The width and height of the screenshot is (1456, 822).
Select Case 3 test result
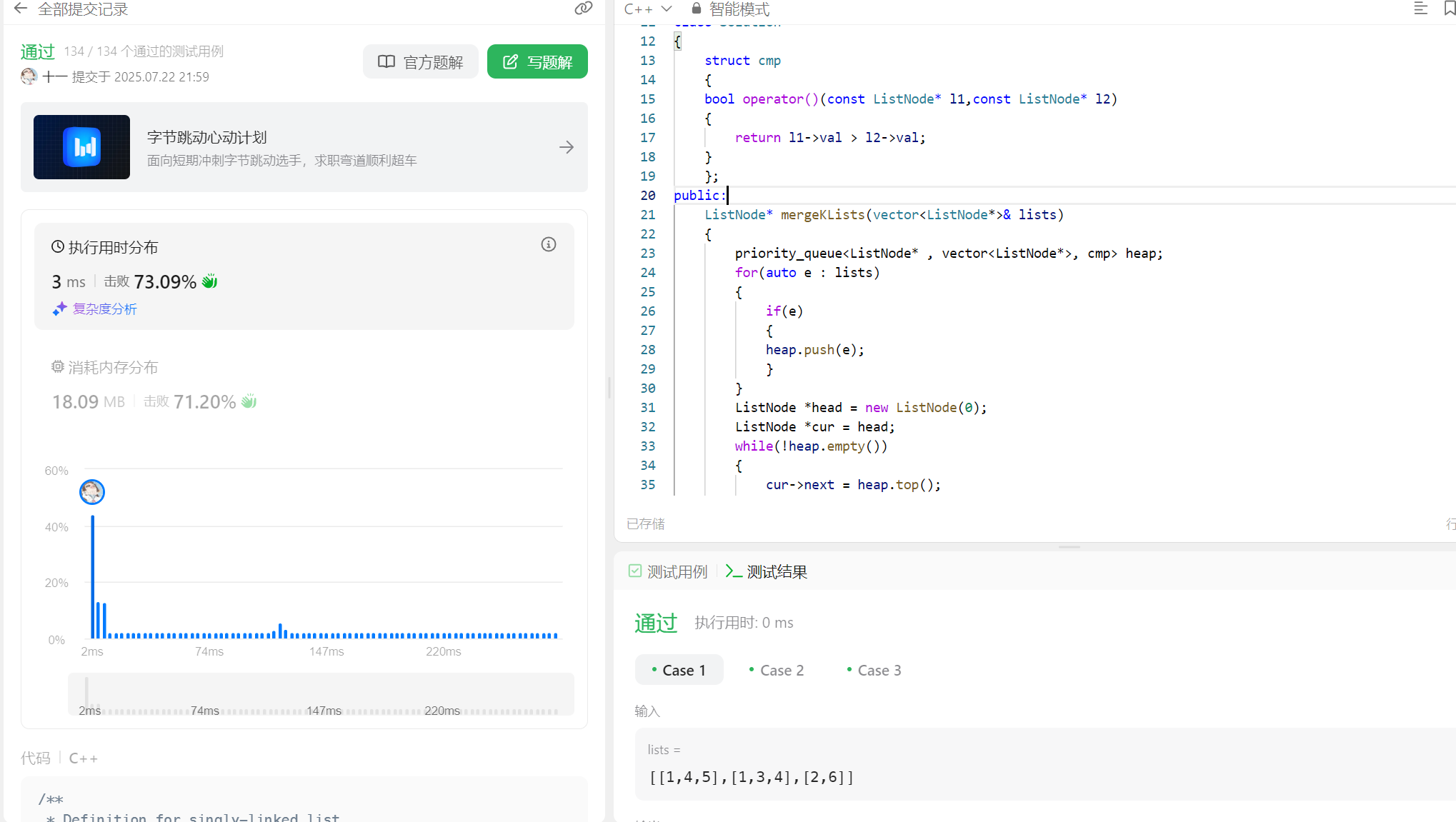tap(874, 670)
